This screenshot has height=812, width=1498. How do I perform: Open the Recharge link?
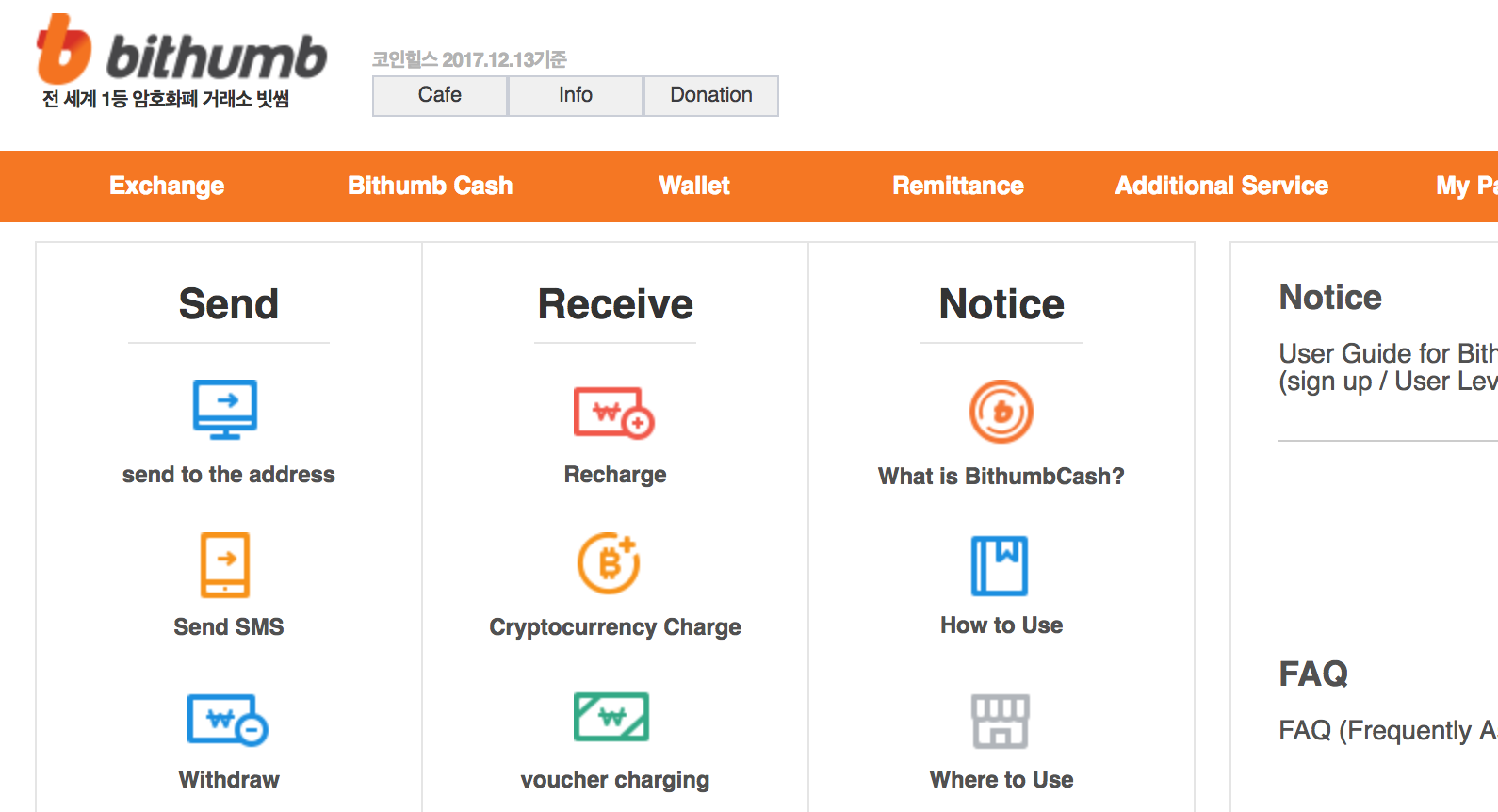615,475
